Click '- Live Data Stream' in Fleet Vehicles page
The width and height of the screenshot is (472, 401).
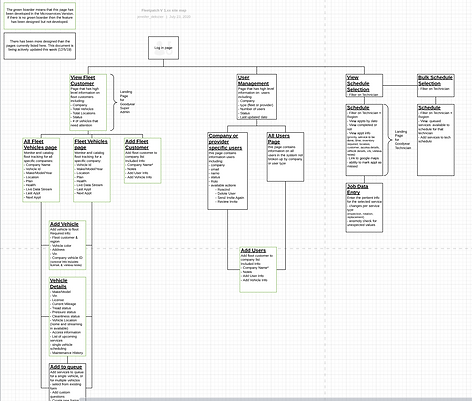pyautogui.click(x=89, y=185)
